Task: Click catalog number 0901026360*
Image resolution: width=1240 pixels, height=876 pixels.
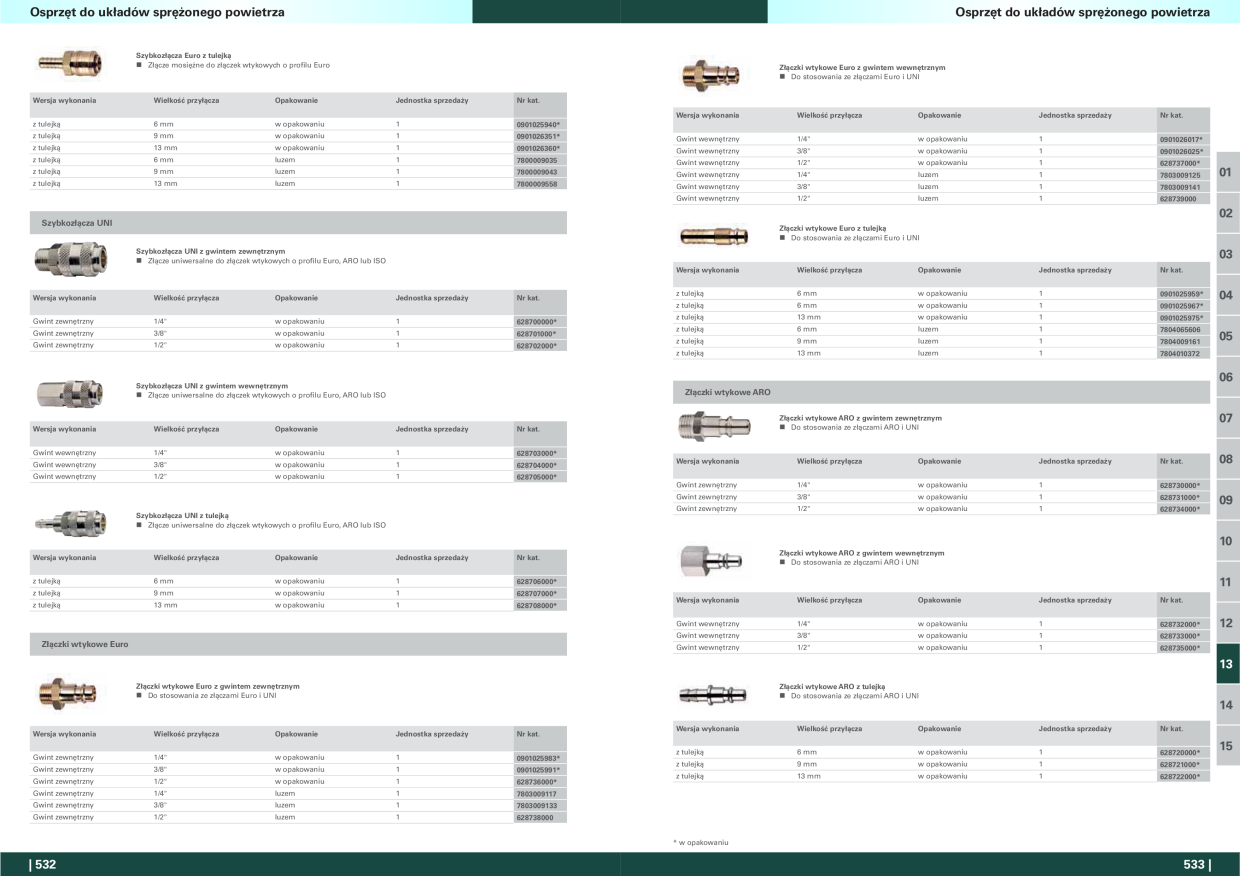Action: pos(538,148)
